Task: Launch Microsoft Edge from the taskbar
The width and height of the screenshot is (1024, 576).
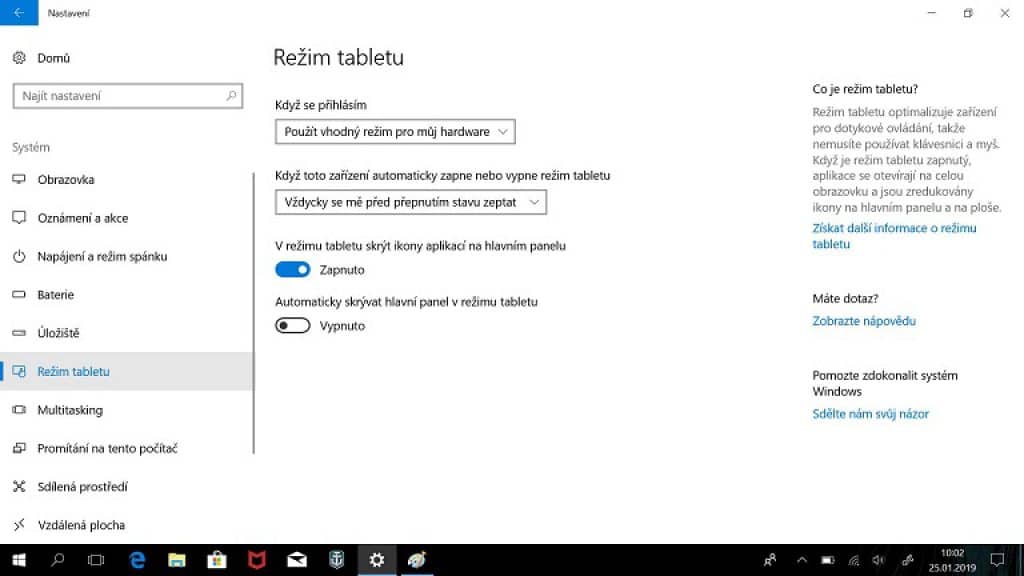Action: pos(137,560)
